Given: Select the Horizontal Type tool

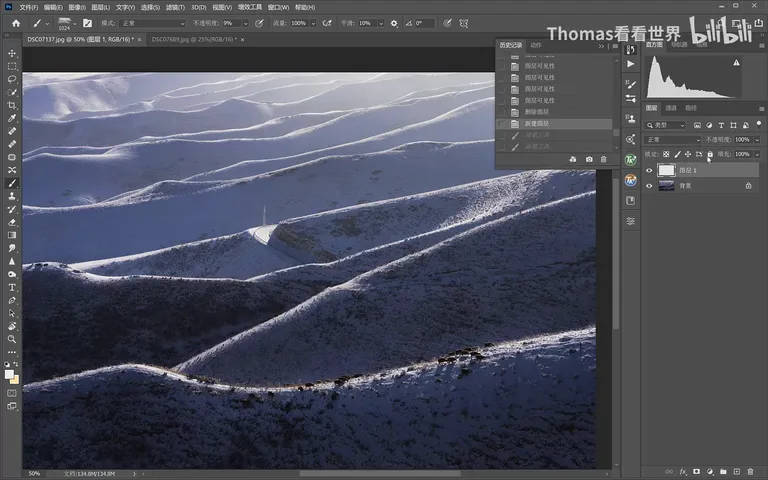Looking at the screenshot, I should pyautogui.click(x=12, y=287).
